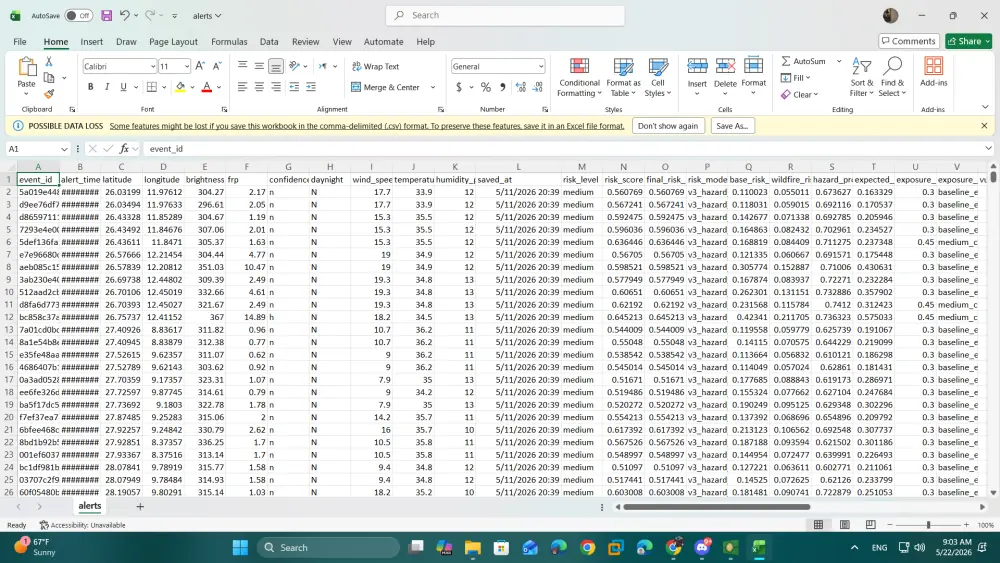
Task: Click the Increase Decimal icon
Action: coord(521,87)
